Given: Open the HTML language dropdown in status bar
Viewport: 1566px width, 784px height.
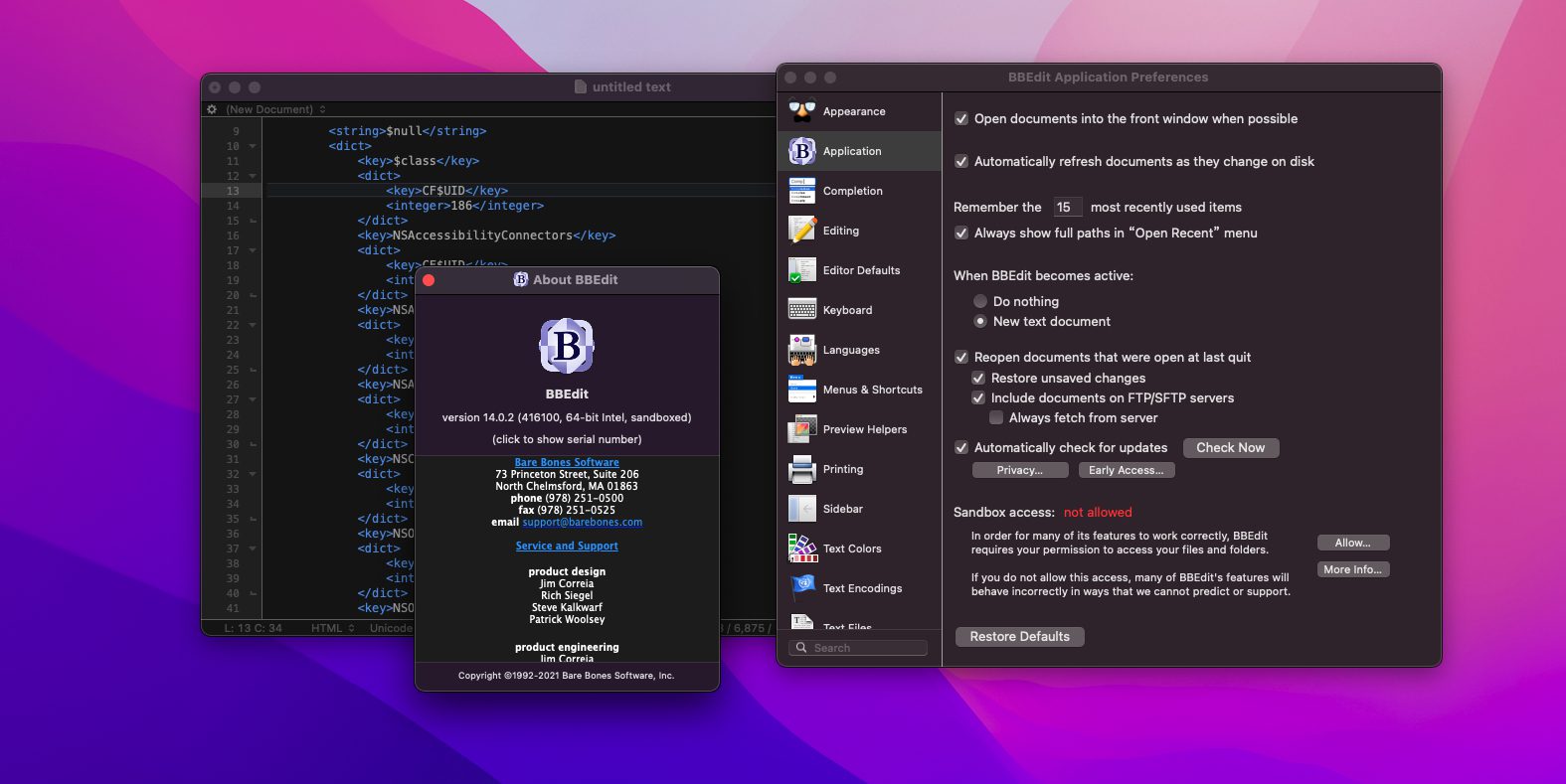Looking at the screenshot, I should coord(332,628).
